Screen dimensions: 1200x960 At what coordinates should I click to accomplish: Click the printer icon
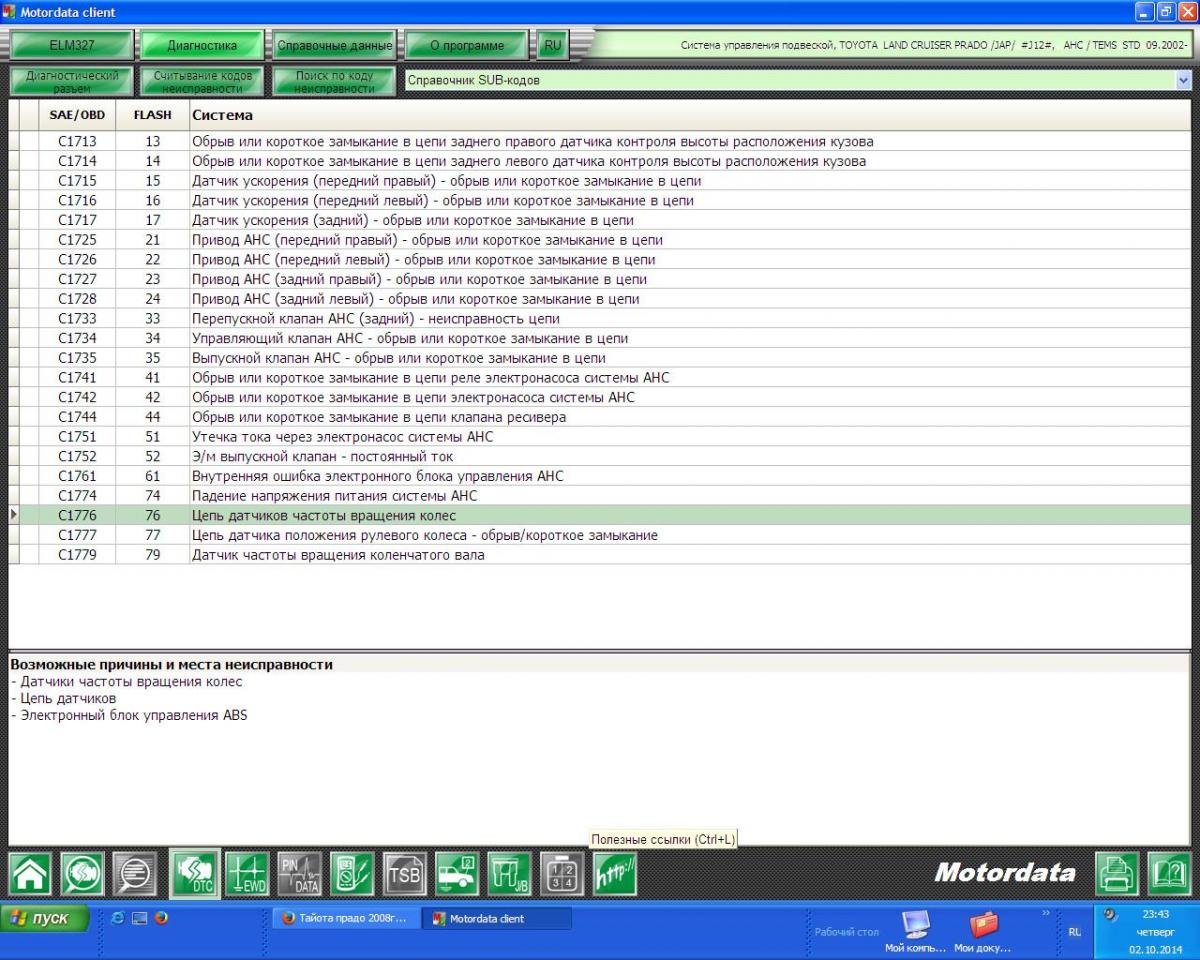(x=1116, y=874)
